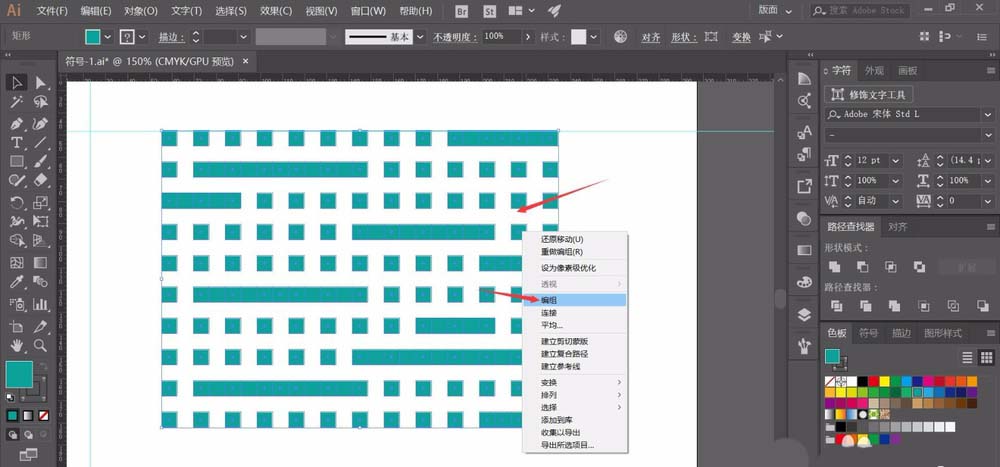Open the fill color dropdown arrow

pyautogui.click(x=108, y=36)
